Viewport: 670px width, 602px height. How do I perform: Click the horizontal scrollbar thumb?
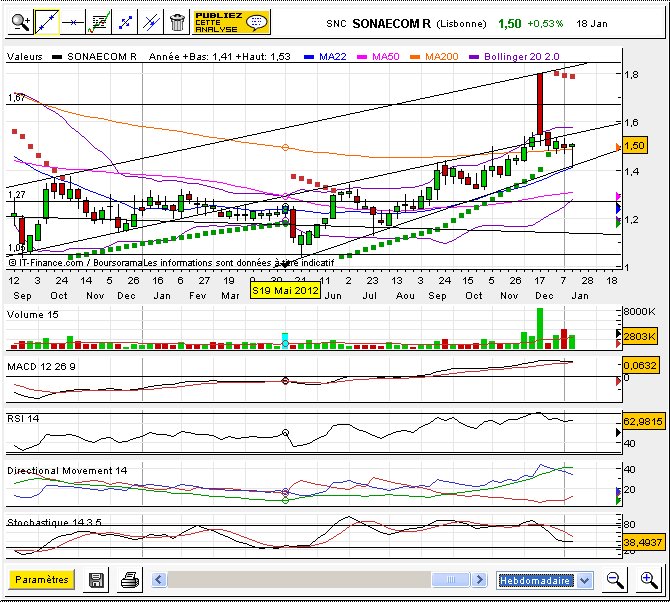tap(451, 580)
